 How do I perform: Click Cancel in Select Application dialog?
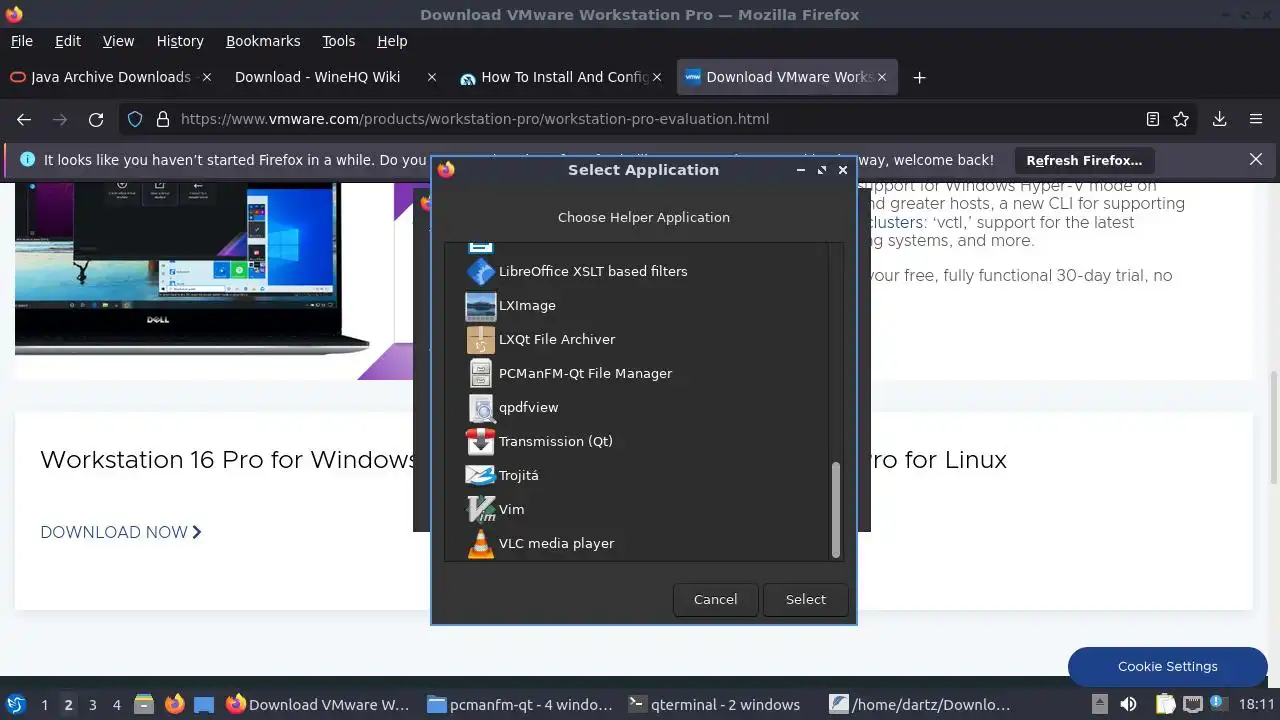point(716,599)
